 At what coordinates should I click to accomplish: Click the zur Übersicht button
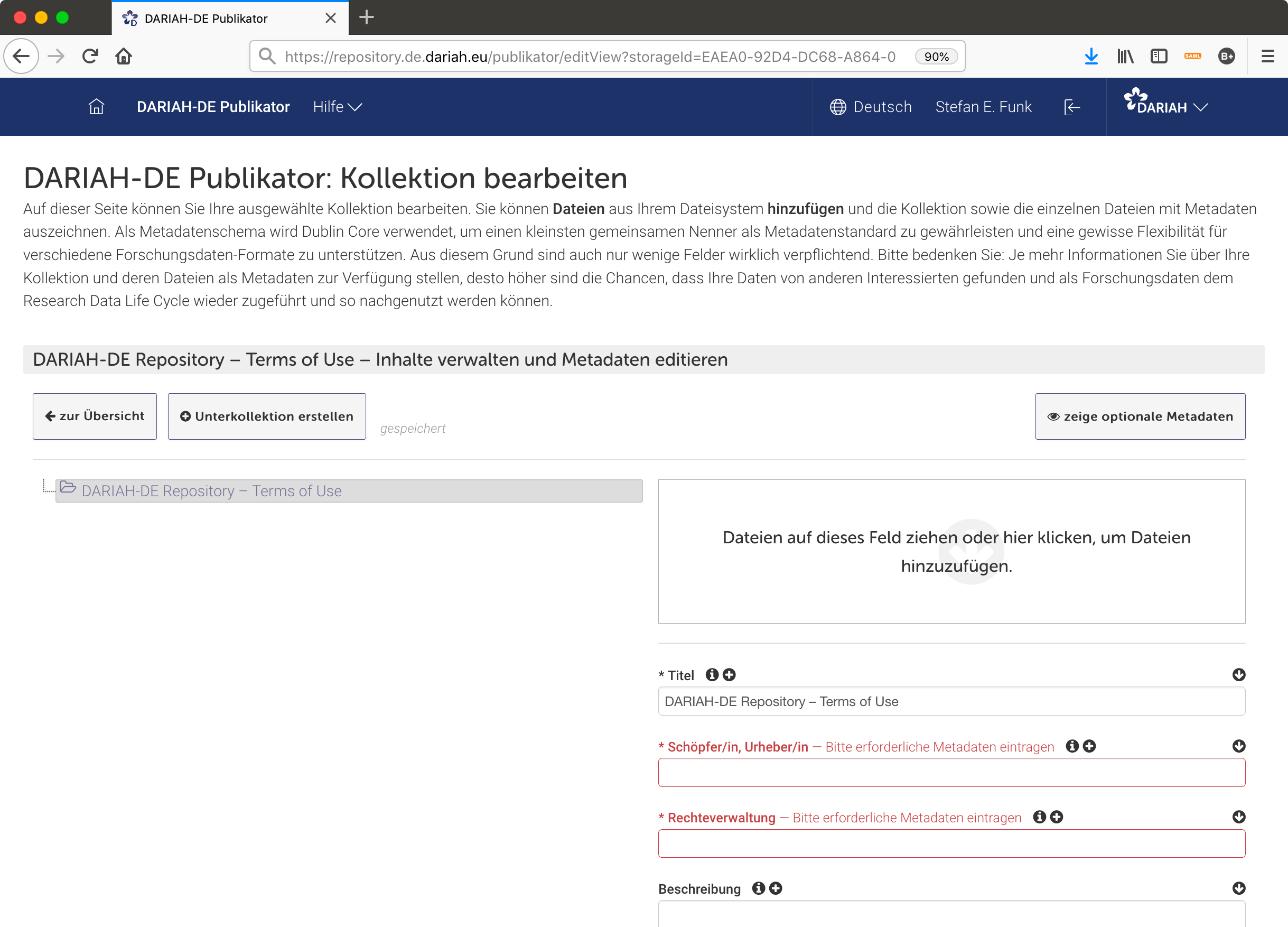click(94, 416)
